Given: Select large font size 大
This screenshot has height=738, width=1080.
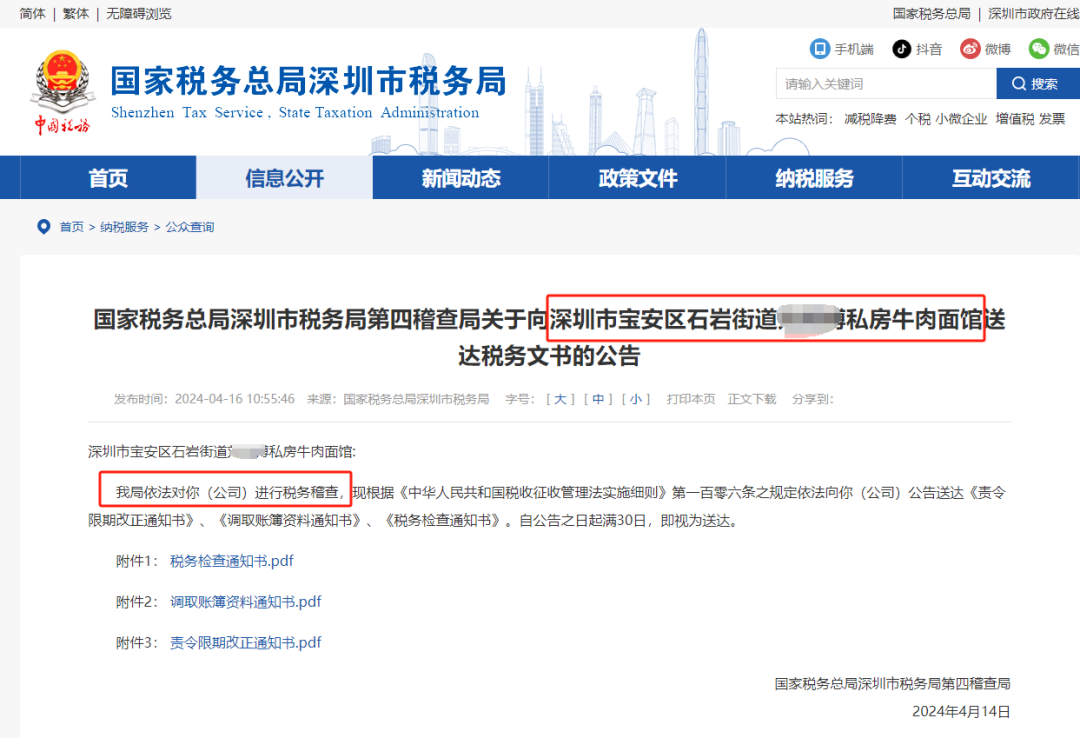Looking at the screenshot, I should 559,399.
